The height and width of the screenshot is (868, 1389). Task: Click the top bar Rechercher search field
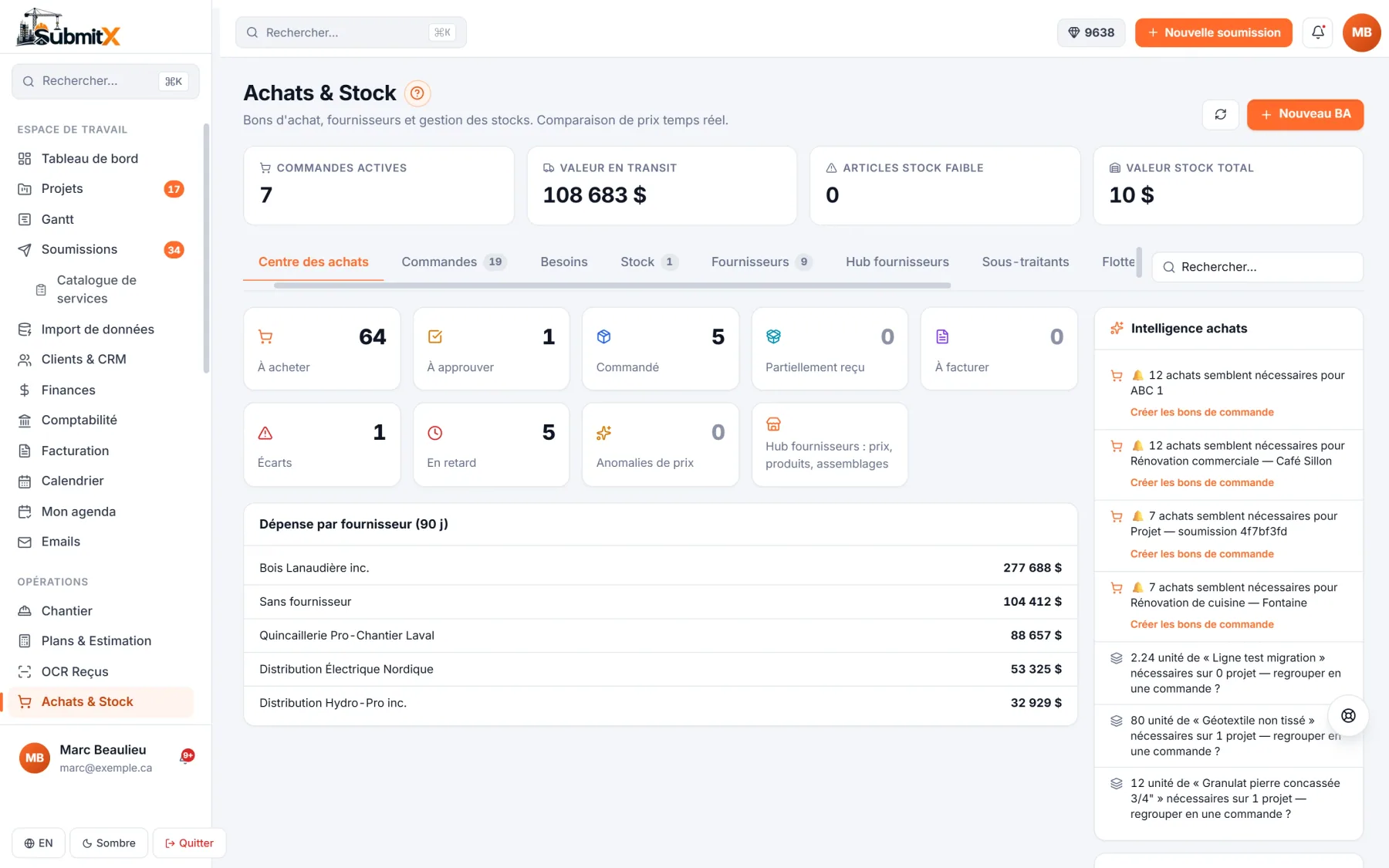pos(351,32)
